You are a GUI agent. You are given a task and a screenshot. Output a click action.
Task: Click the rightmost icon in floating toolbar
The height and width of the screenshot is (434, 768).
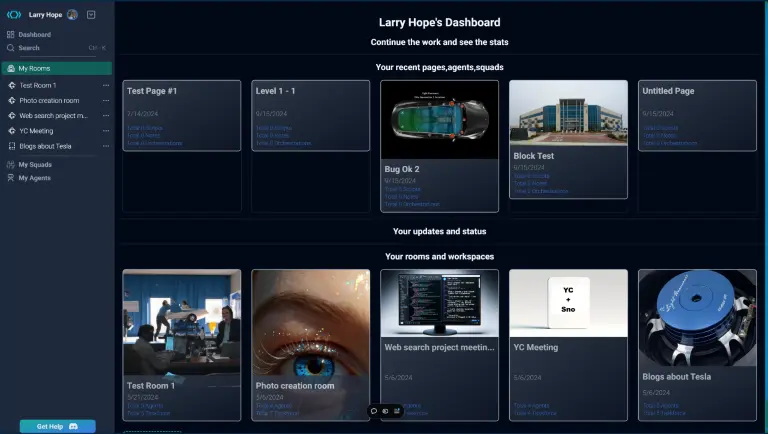point(397,411)
